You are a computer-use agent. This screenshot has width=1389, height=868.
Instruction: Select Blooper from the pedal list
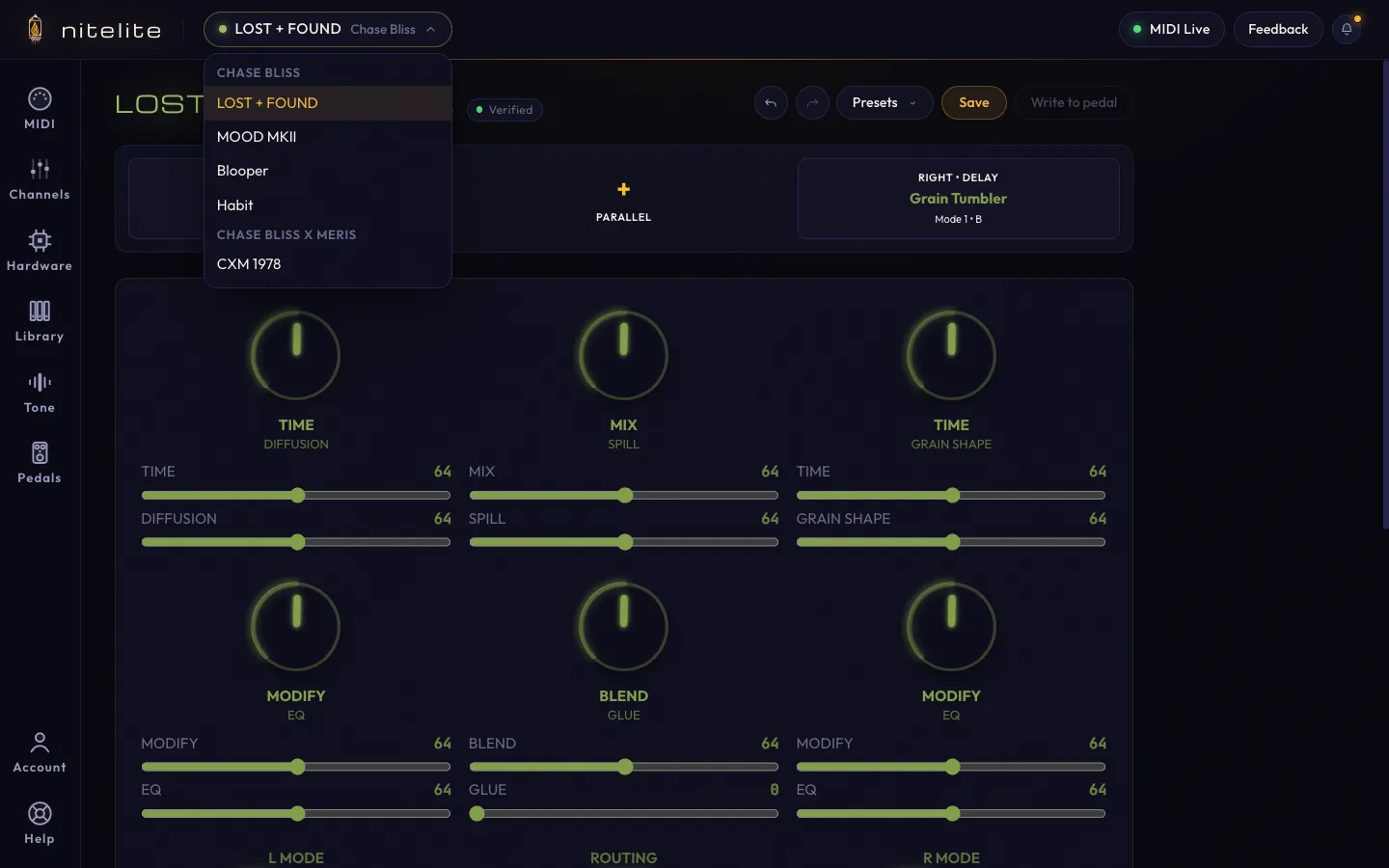tap(328, 171)
